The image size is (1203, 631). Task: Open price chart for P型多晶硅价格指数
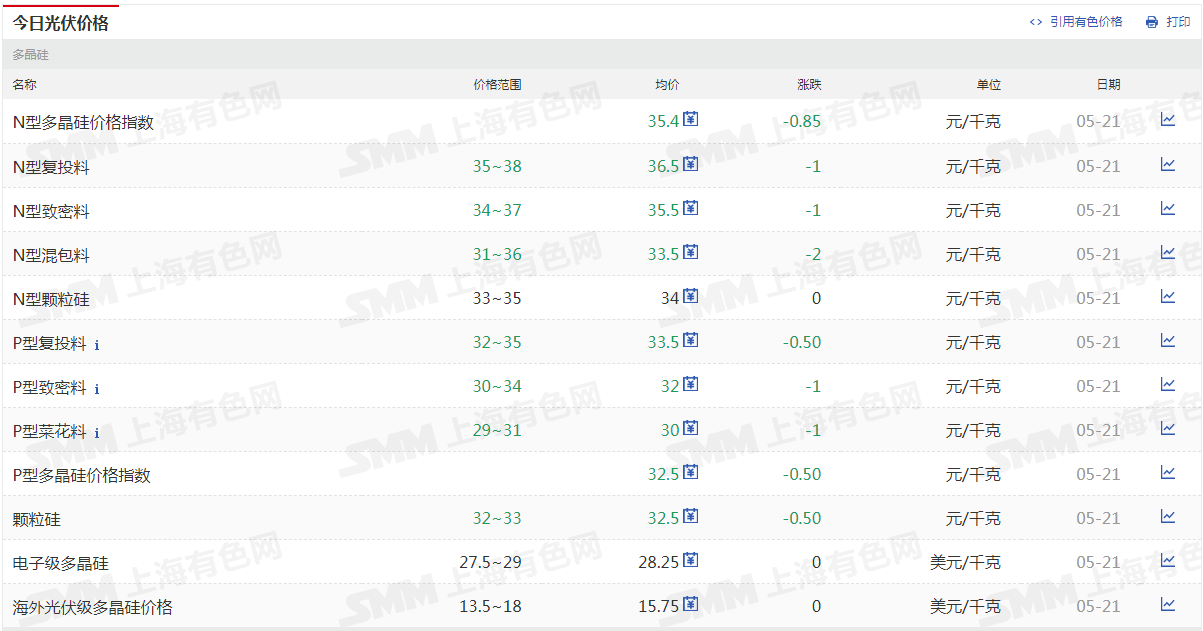click(1168, 472)
